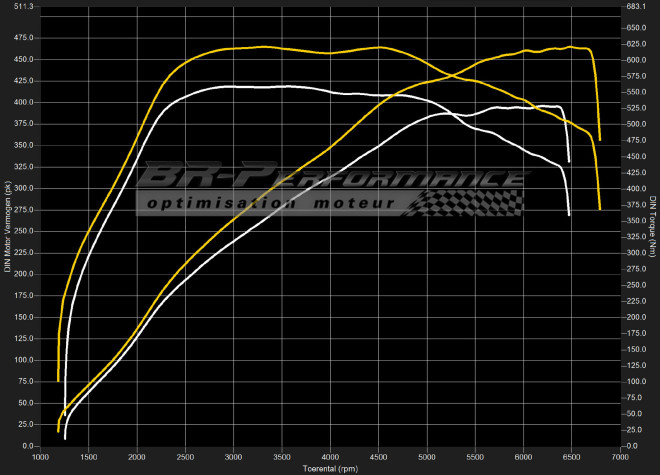
Task: Click the 250.0 left axis tick label
Action: pos(23,231)
